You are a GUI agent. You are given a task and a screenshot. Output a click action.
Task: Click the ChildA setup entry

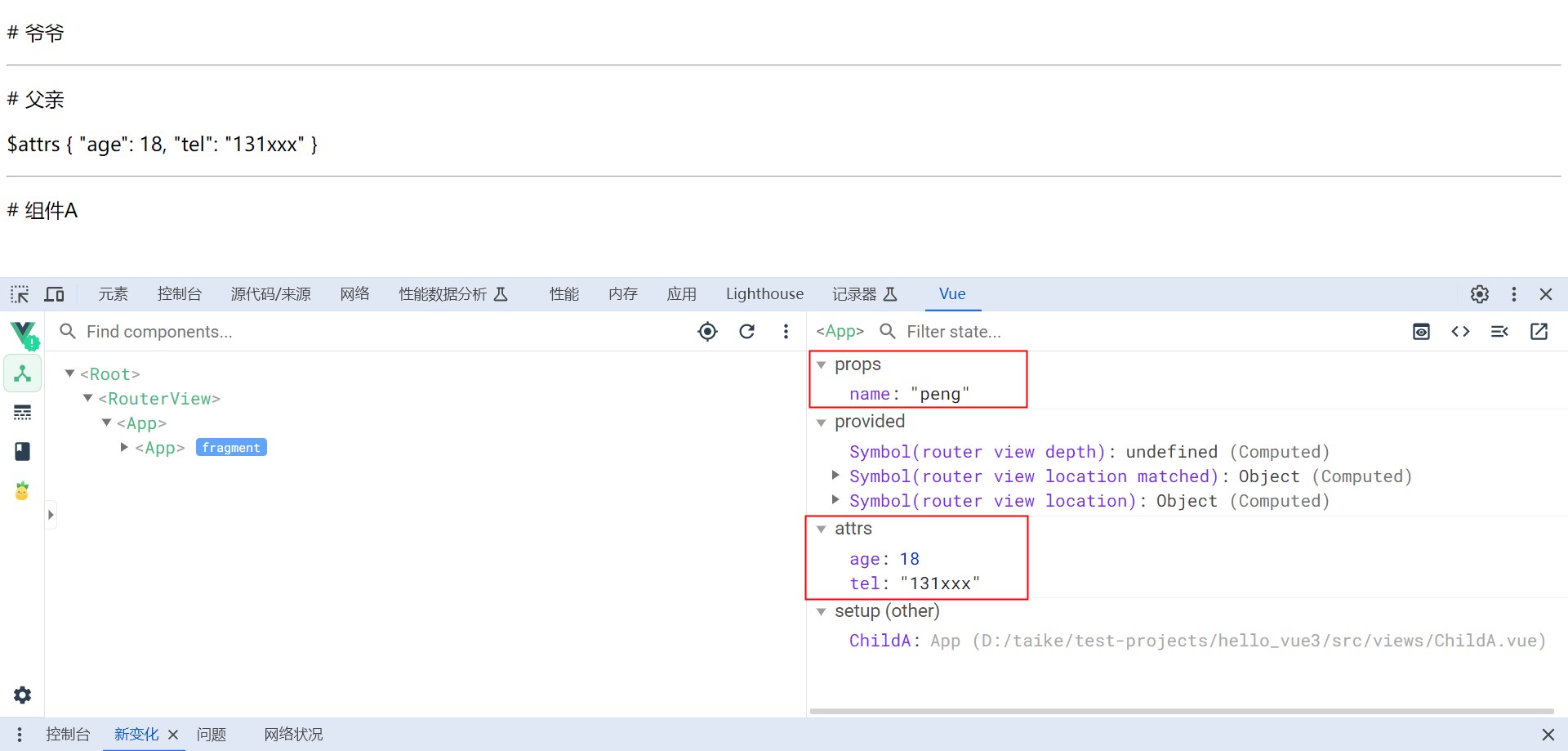tap(1197, 641)
